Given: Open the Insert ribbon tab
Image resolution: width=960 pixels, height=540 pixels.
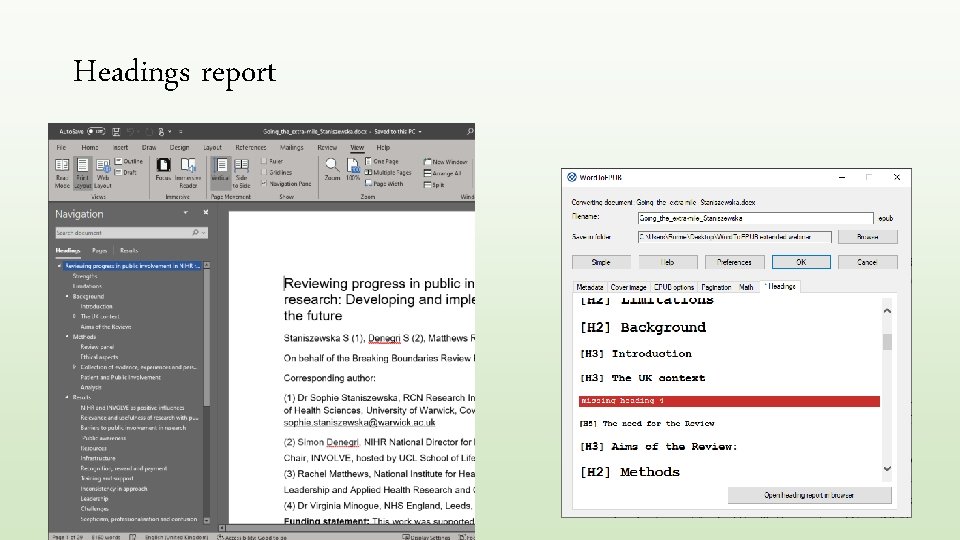Looking at the screenshot, I should (x=120, y=148).
